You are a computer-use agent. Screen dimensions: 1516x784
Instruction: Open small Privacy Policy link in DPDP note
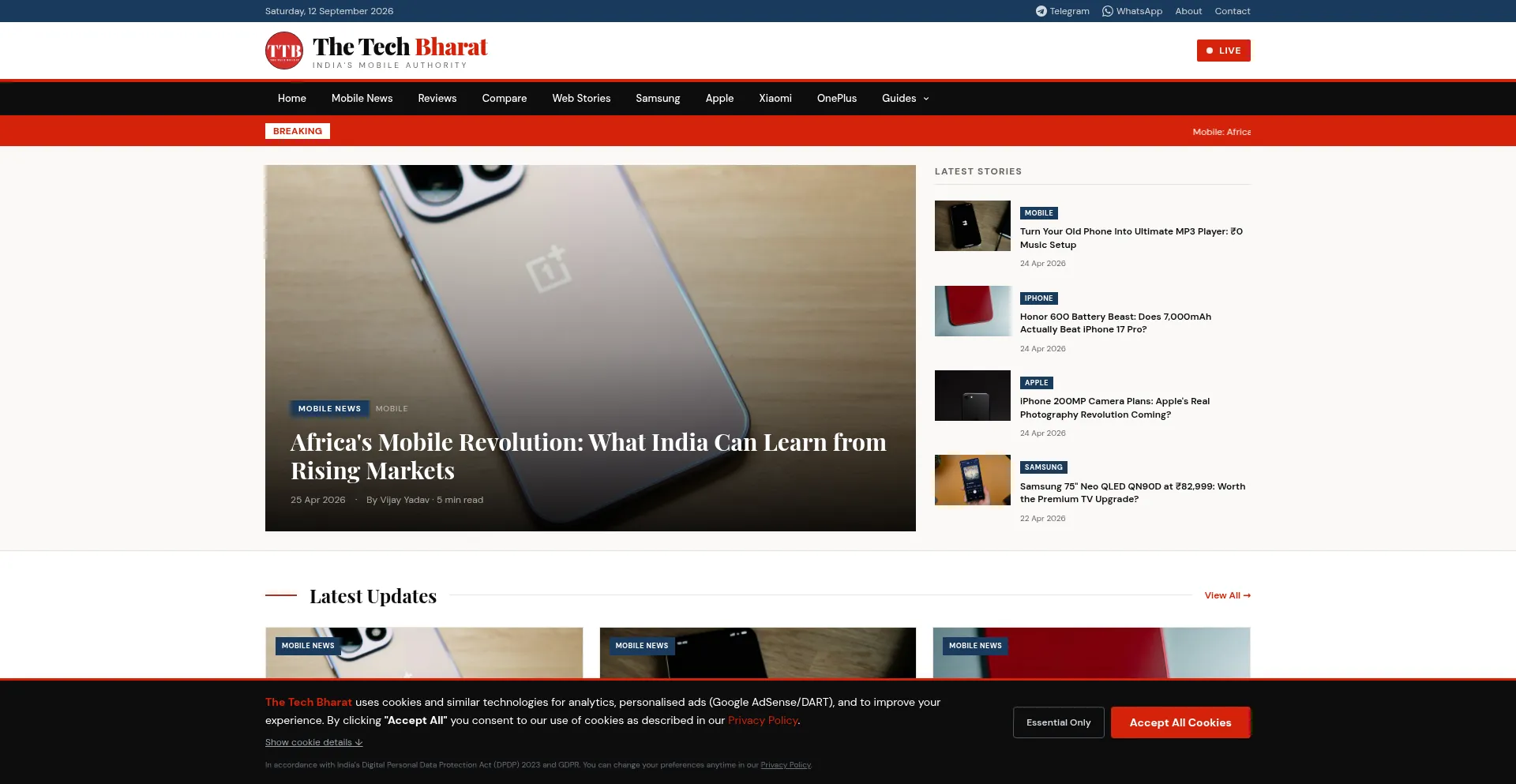786,765
